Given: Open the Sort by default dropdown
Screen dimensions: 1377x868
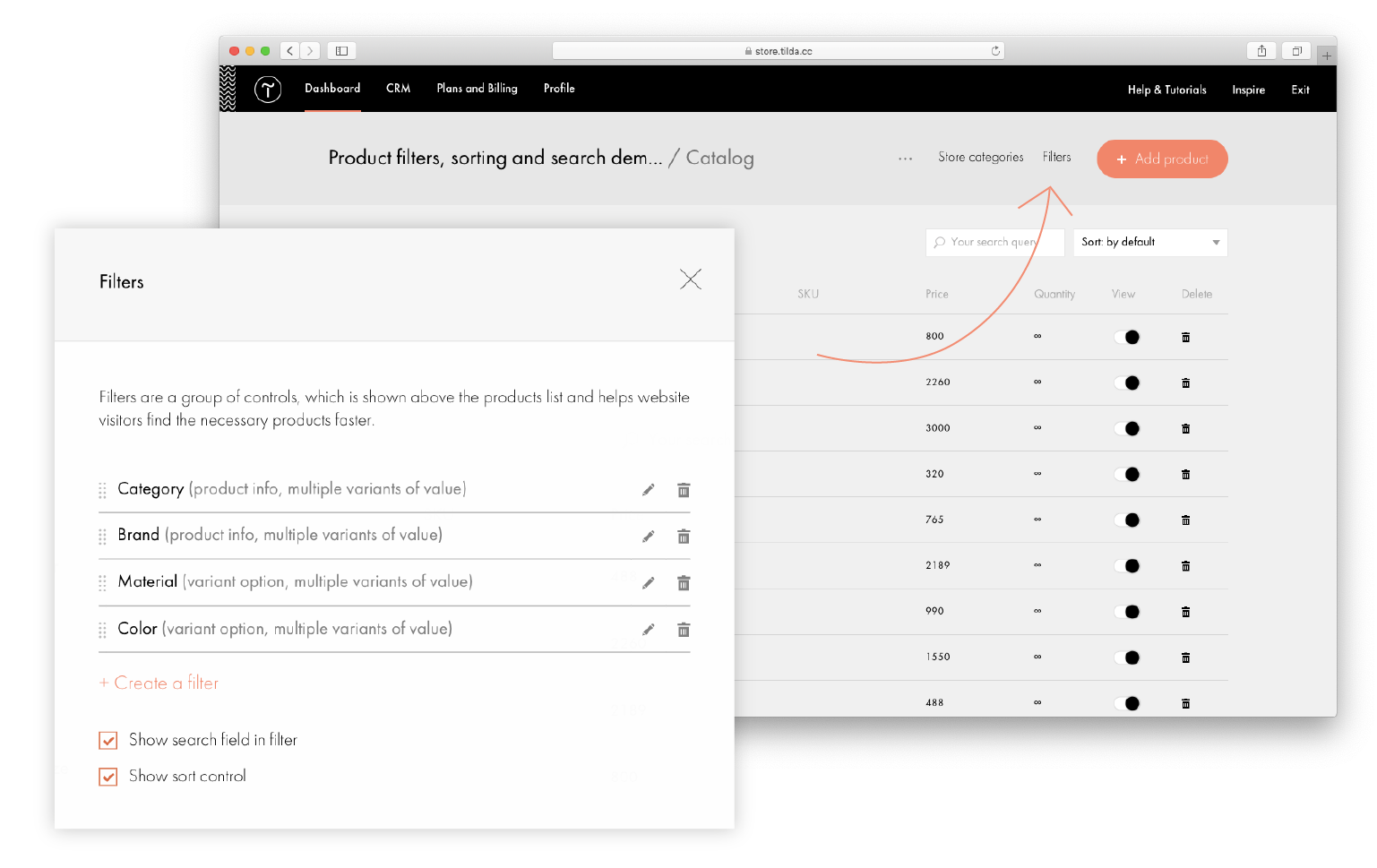Looking at the screenshot, I should click(x=1150, y=242).
